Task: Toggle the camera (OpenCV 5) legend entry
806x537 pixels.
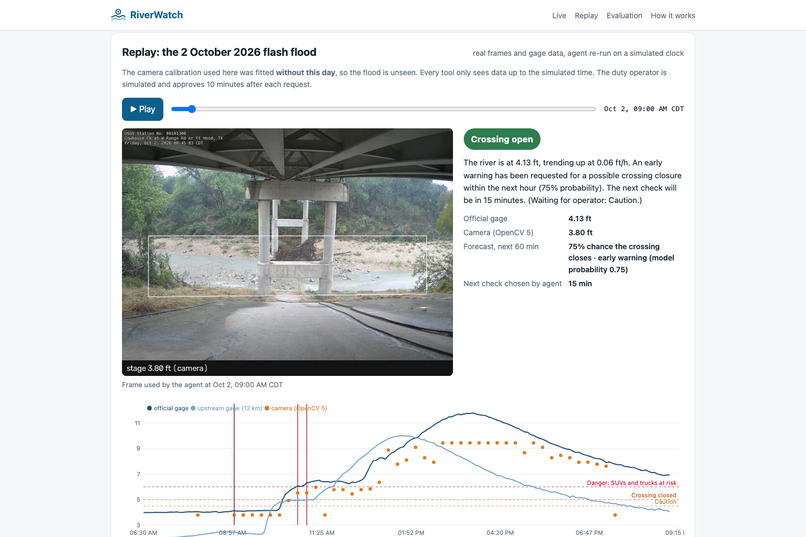Action: [x=296, y=408]
